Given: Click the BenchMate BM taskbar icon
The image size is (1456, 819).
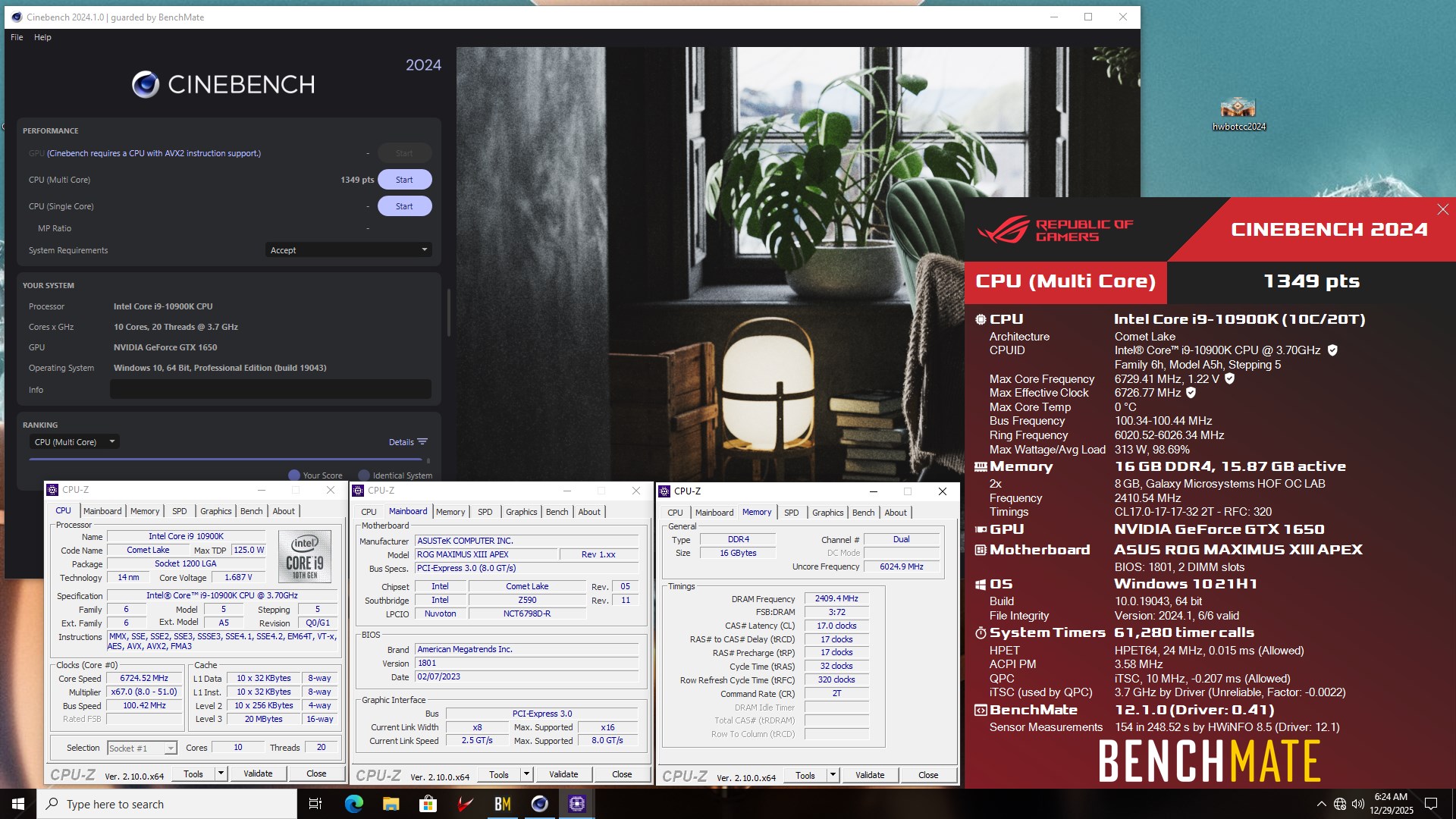Looking at the screenshot, I should 502,804.
